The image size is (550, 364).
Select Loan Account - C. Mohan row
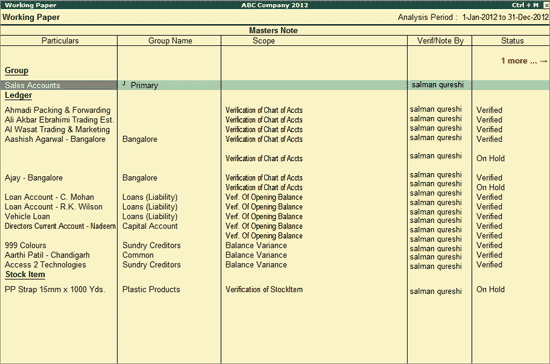49,197
